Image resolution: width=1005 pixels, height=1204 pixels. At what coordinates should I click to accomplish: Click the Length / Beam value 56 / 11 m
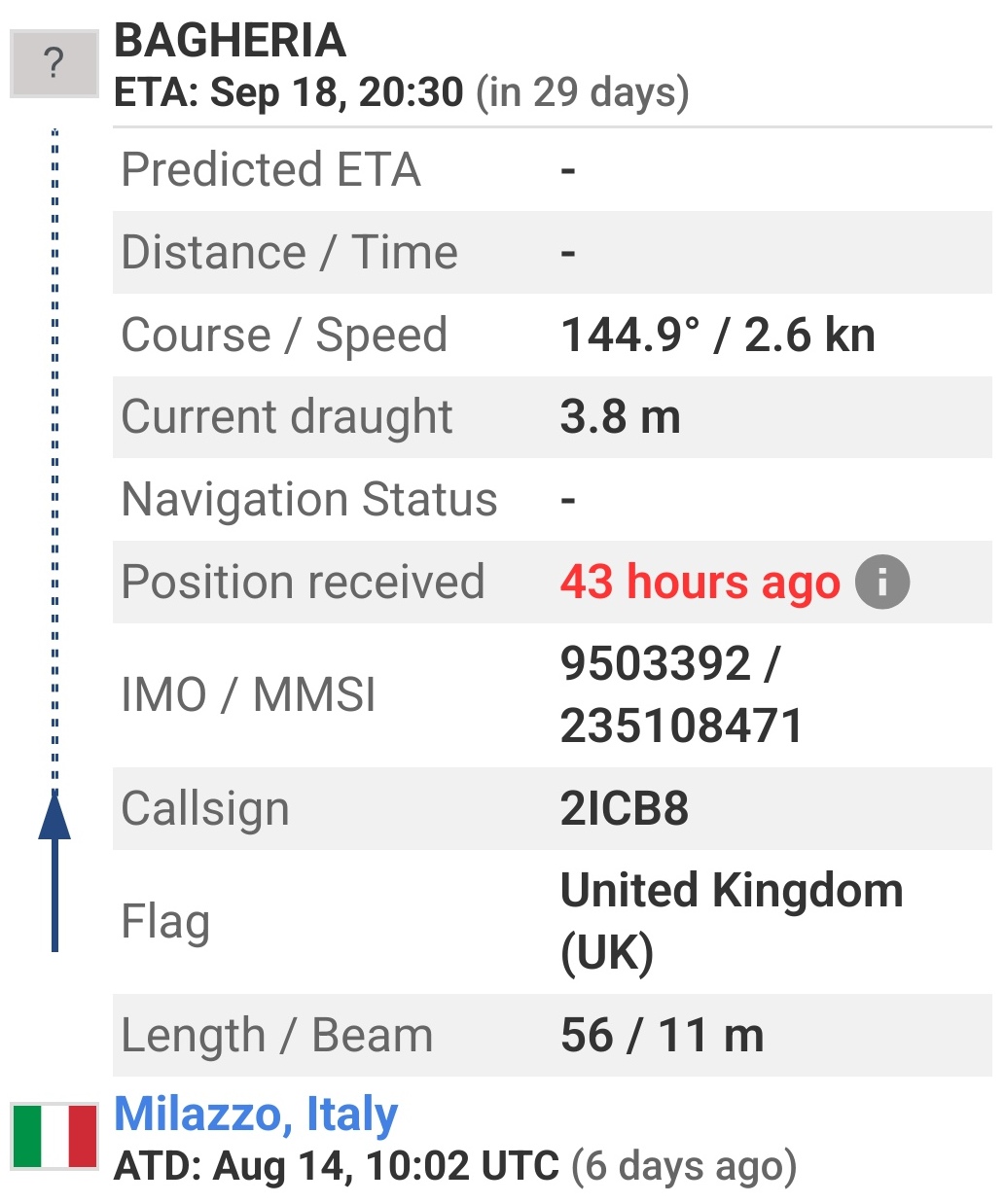(x=663, y=1035)
